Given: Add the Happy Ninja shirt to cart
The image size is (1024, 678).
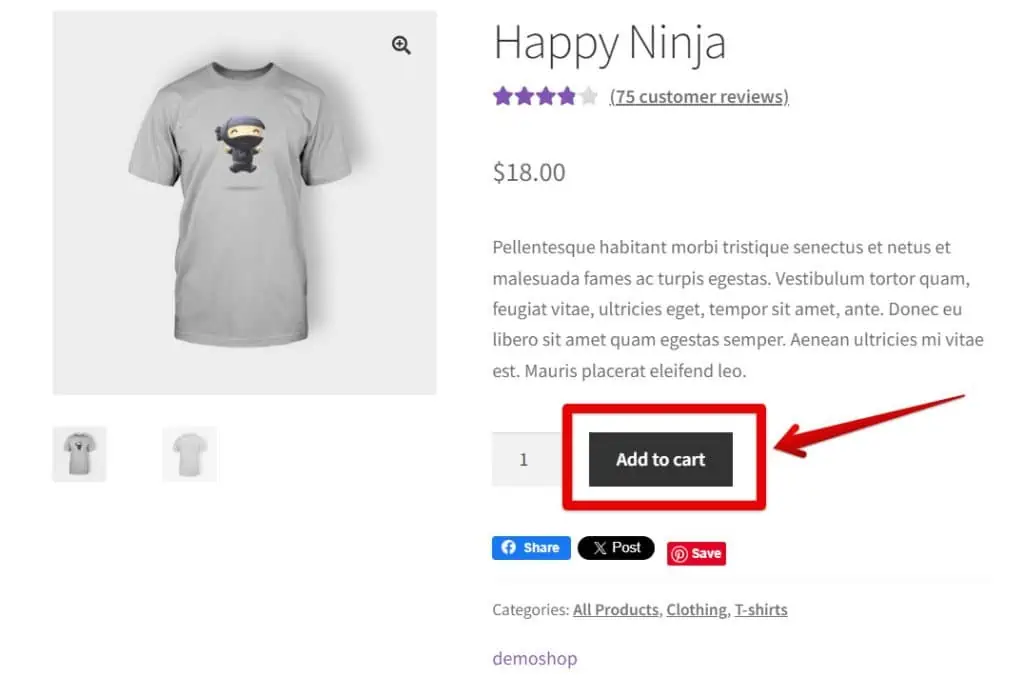Looking at the screenshot, I should click(x=660, y=459).
